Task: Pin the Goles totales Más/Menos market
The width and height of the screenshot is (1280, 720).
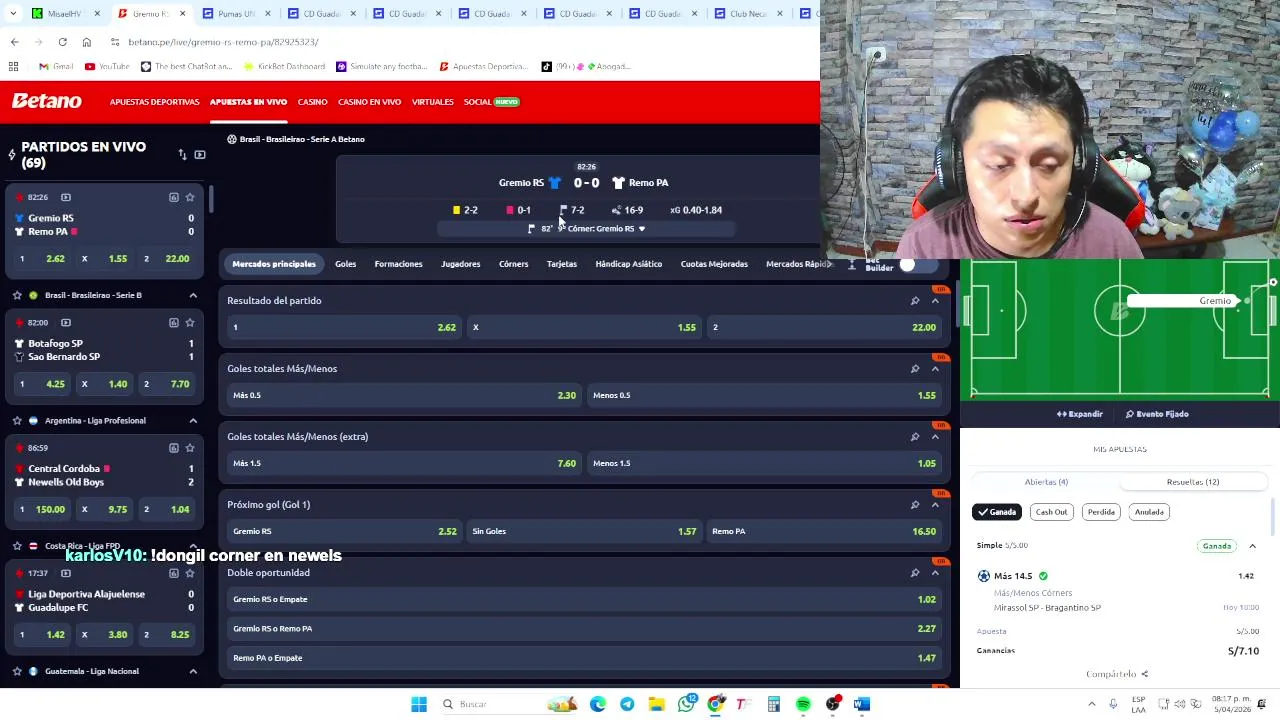Action: tap(914, 368)
